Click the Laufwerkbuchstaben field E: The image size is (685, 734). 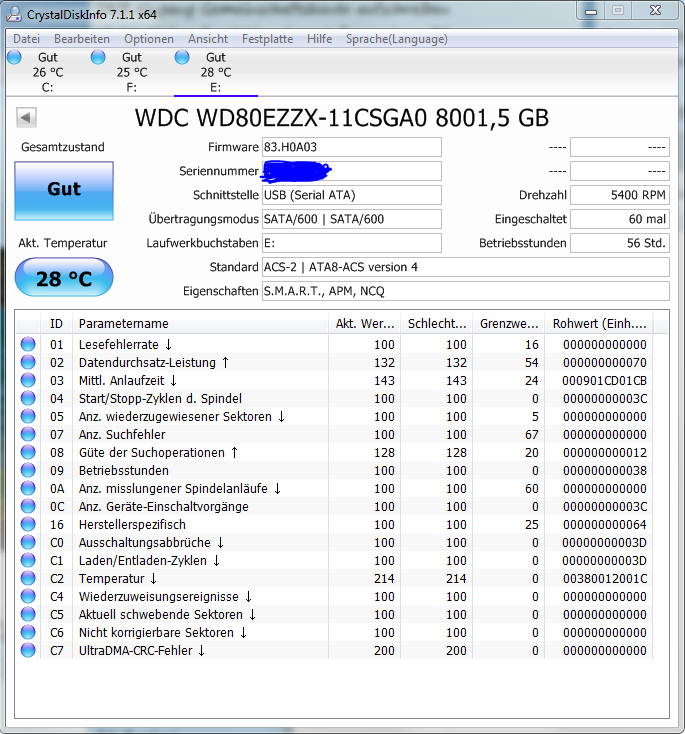coord(352,243)
